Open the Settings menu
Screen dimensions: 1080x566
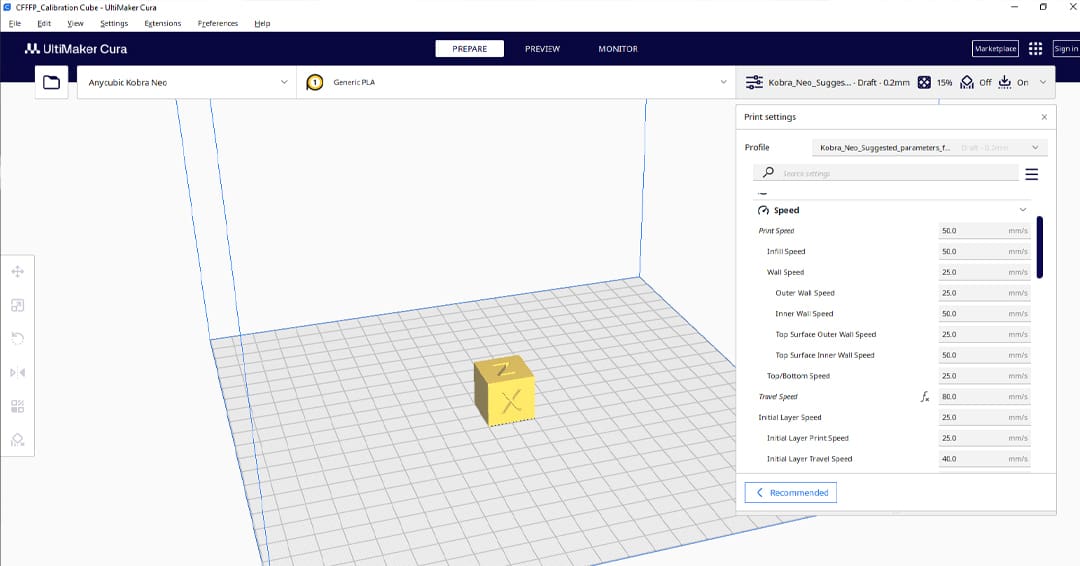[x=114, y=23]
